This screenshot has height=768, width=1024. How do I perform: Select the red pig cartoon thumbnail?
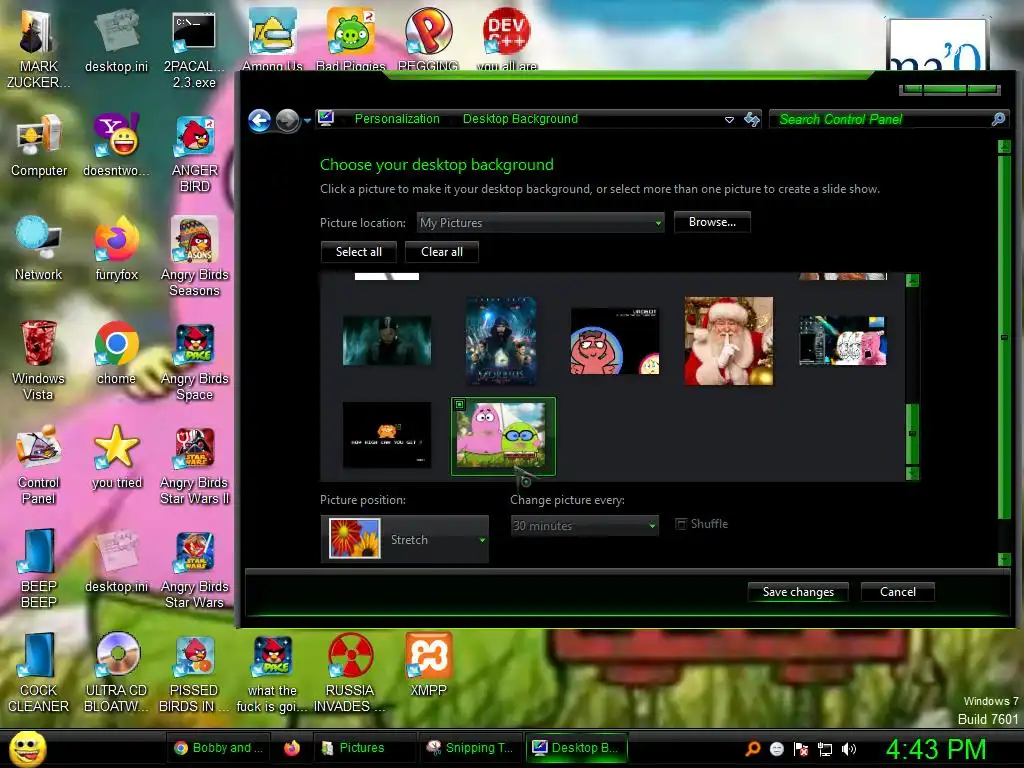point(615,341)
